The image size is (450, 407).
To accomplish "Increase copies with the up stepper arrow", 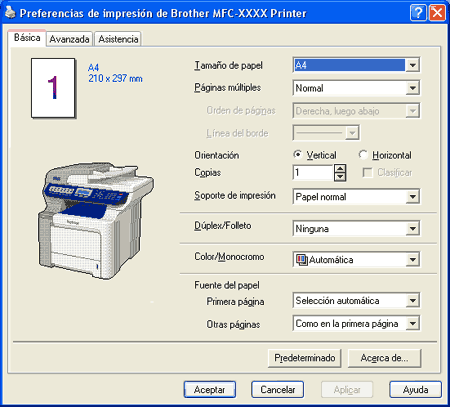I will tap(340, 169).
